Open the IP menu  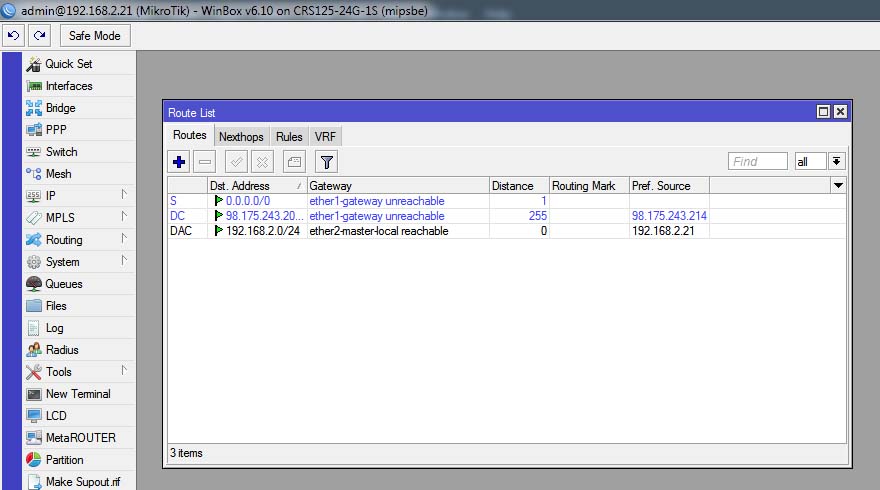click(79, 196)
